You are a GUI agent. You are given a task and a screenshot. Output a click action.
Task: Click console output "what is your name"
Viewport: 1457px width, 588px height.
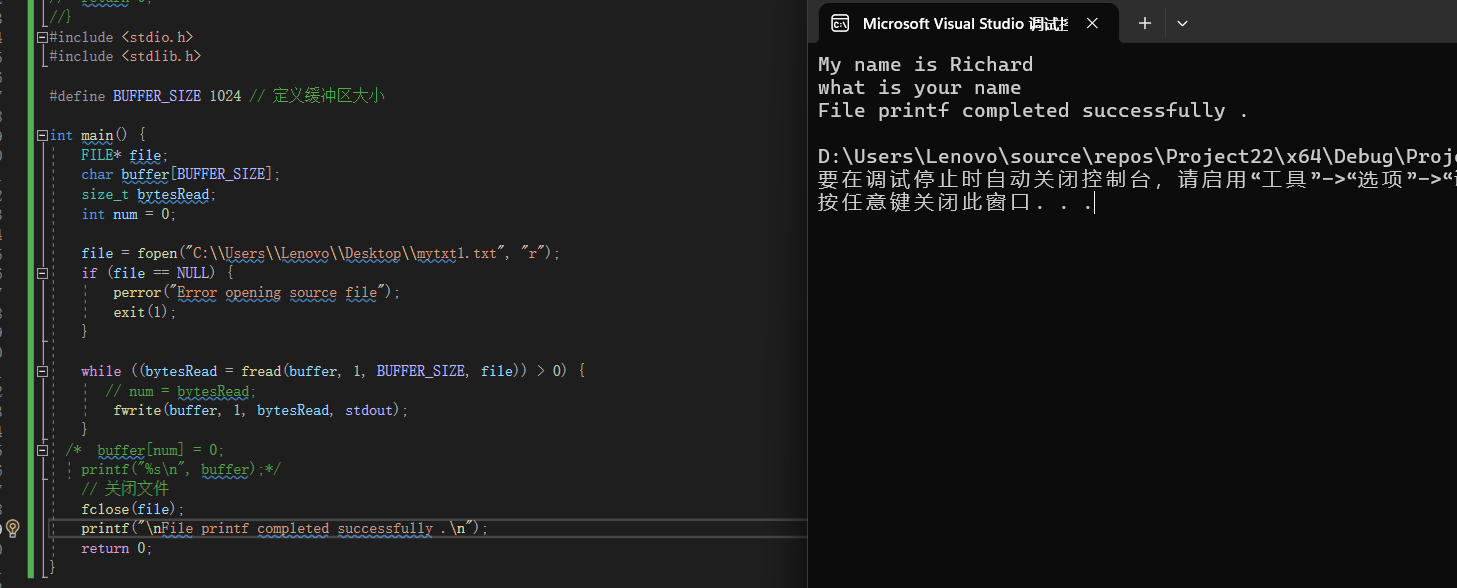(919, 88)
